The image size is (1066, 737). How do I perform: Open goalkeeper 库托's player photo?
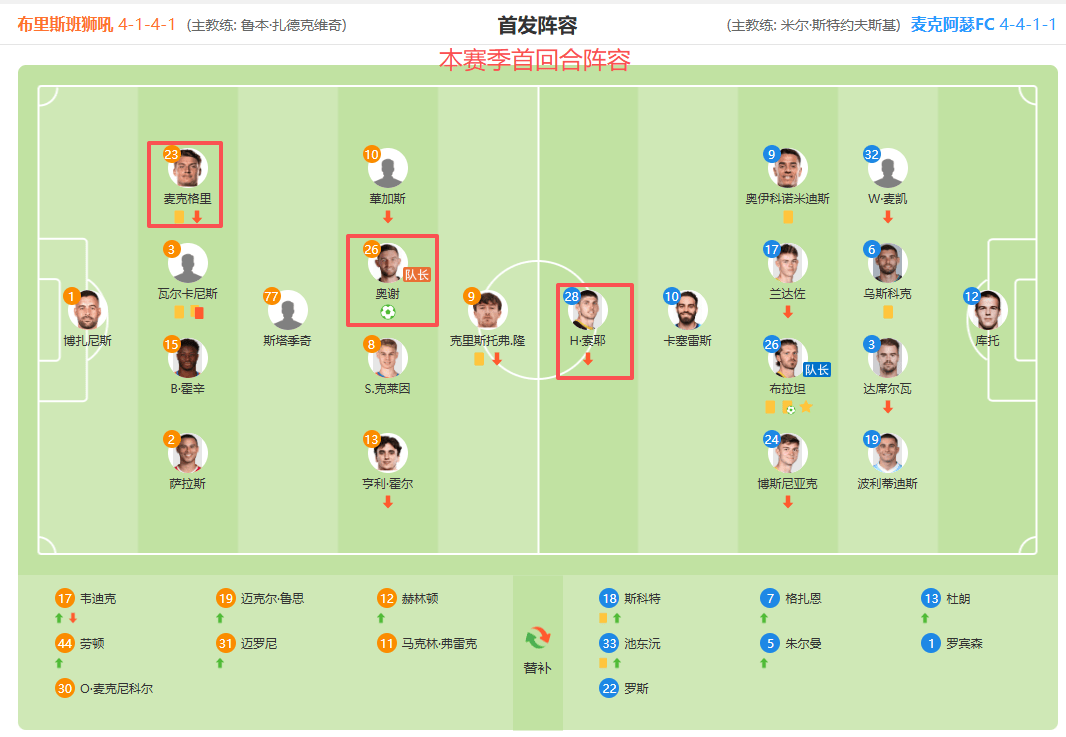pos(987,310)
